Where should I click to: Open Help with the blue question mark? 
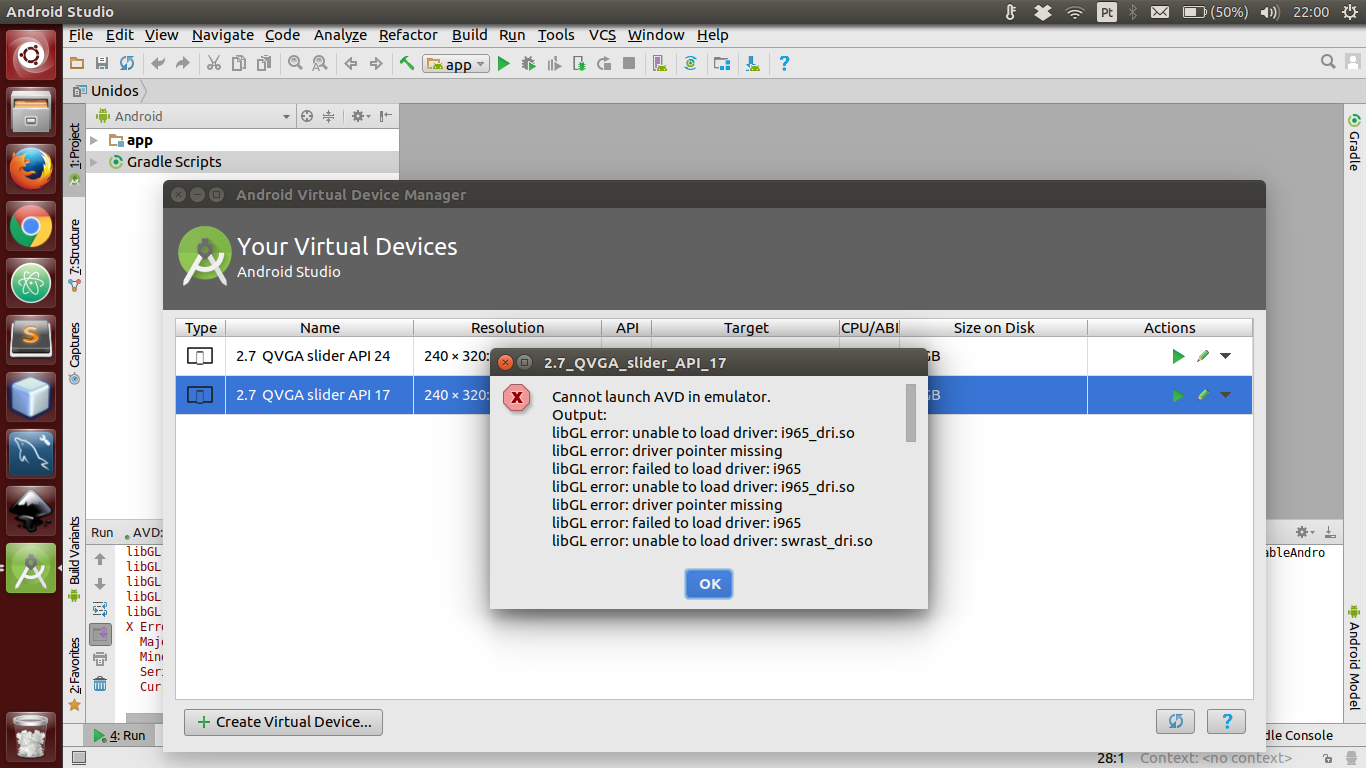click(784, 63)
